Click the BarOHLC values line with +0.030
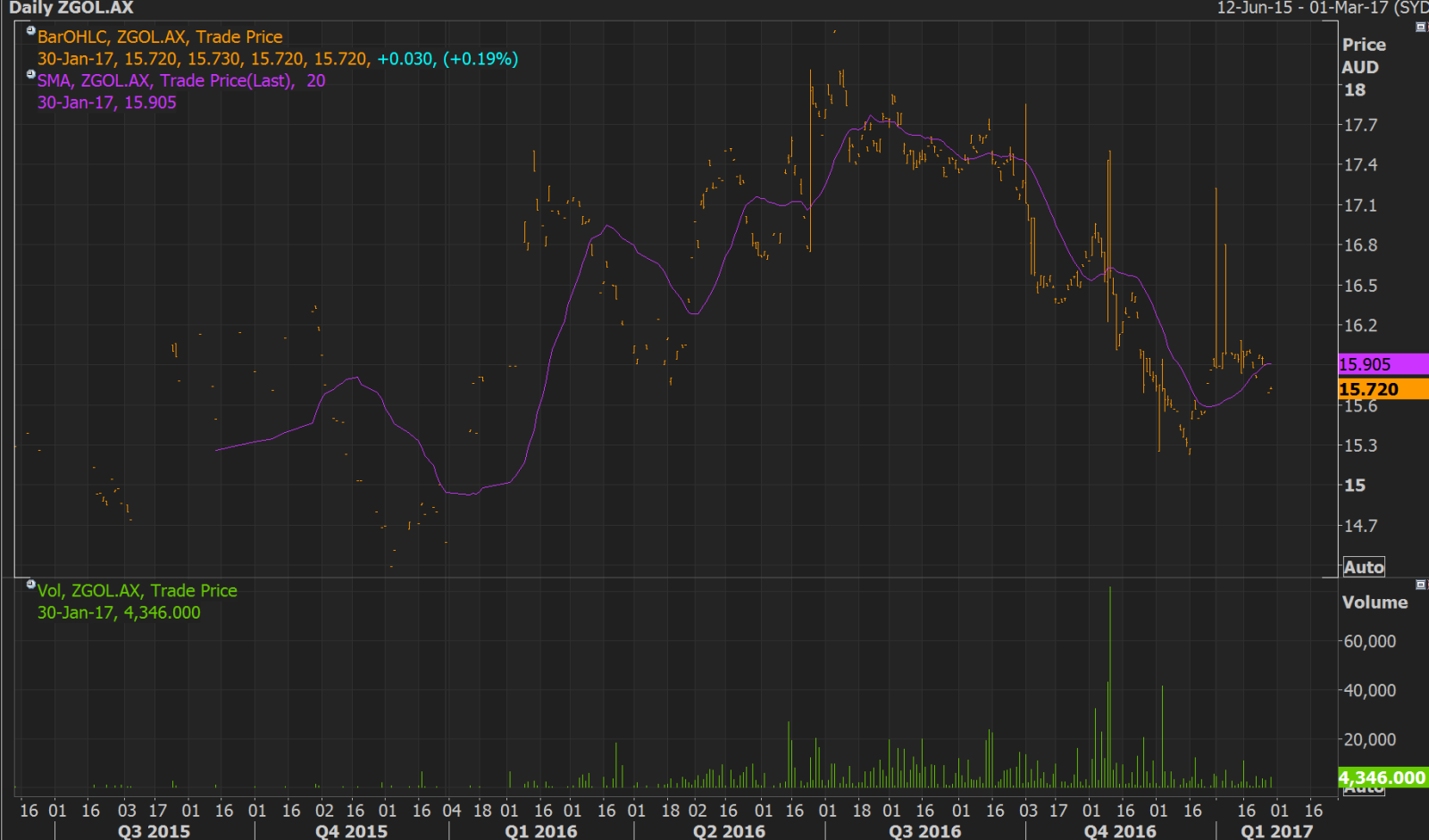 click(278, 59)
